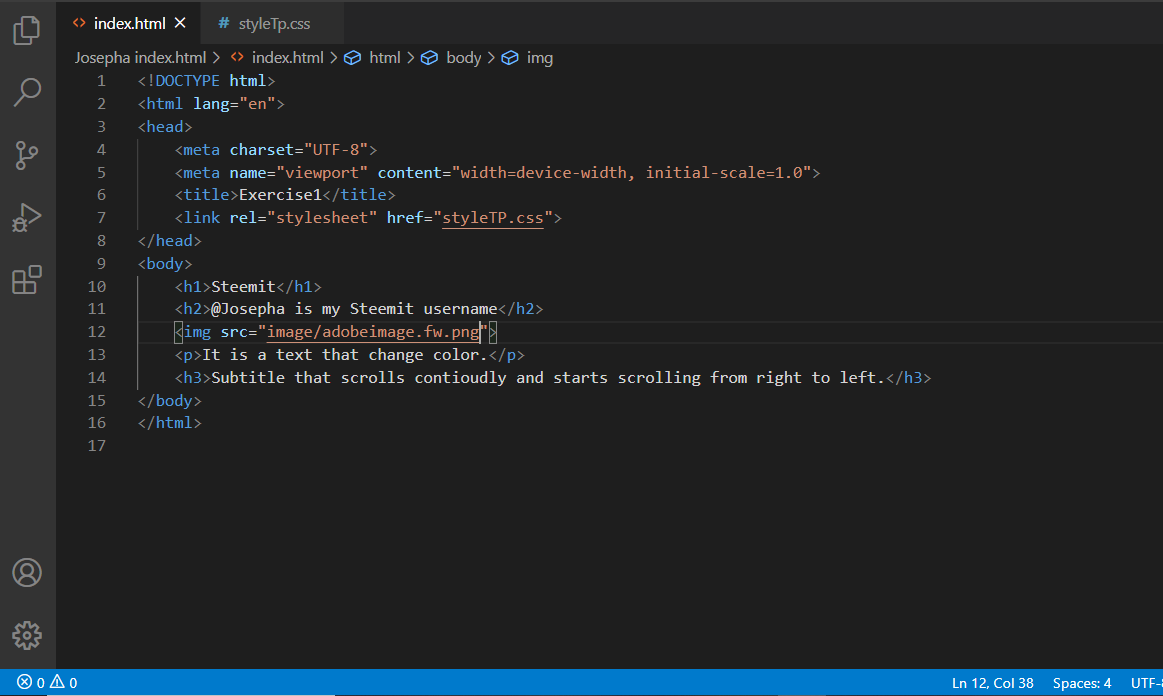Click the HTML file icon on index.html tab
The image size is (1163, 696).
[x=79, y=23]
